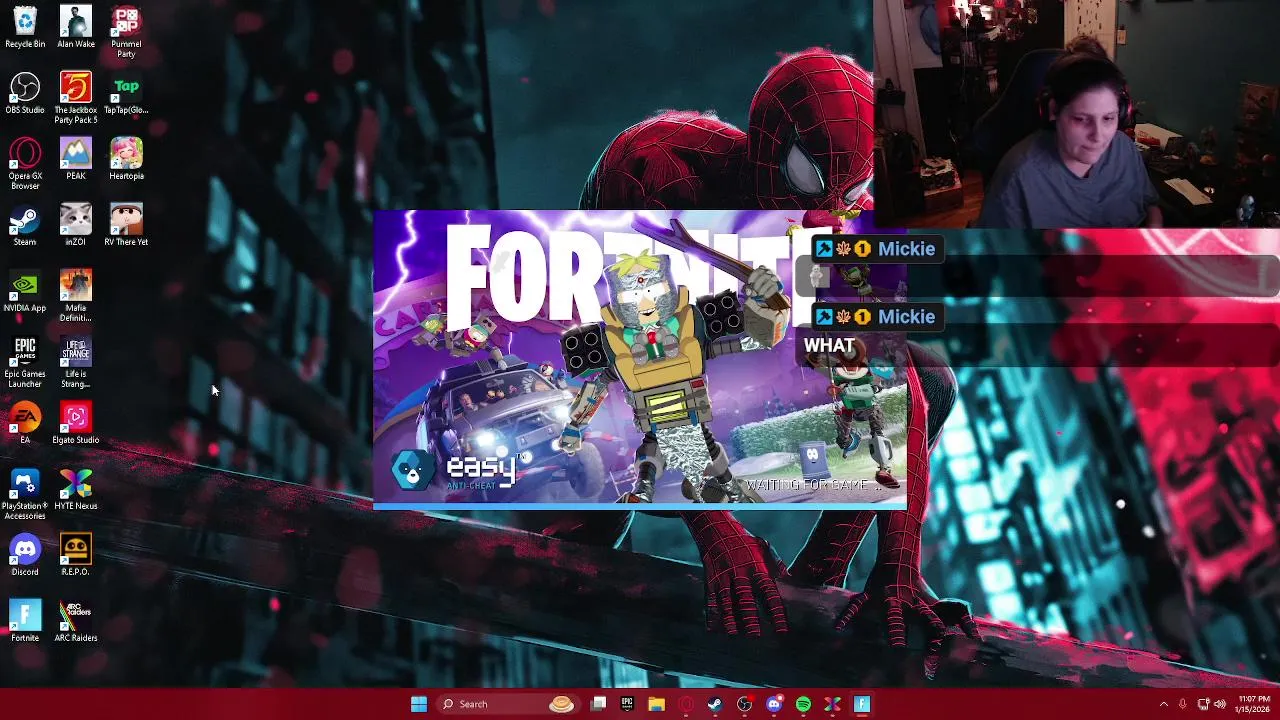Viewport: 1280px width, 720px height.
Task: Open OBS Studio desktop shortcut
Action: coord(25,93)
